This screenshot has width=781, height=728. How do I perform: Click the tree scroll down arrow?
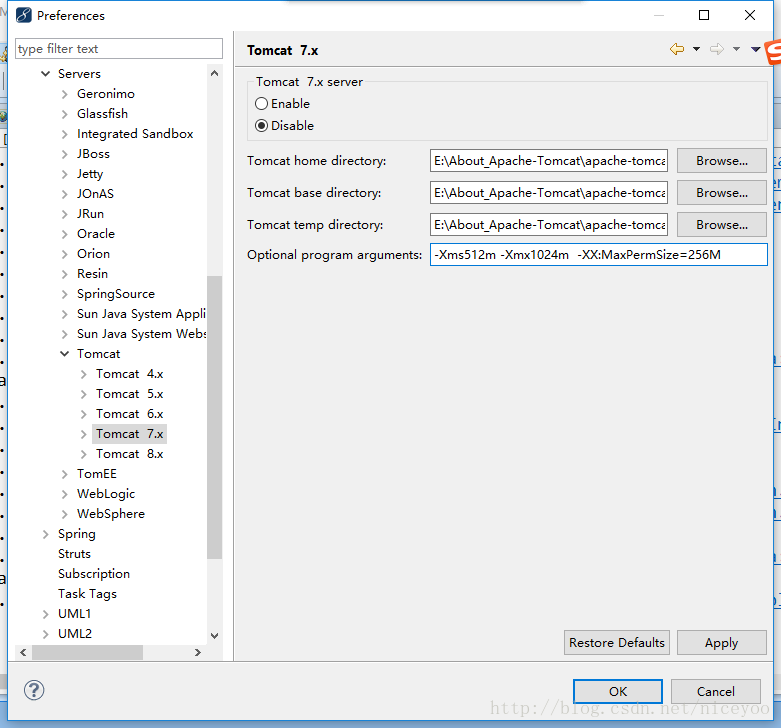[215, 635]
